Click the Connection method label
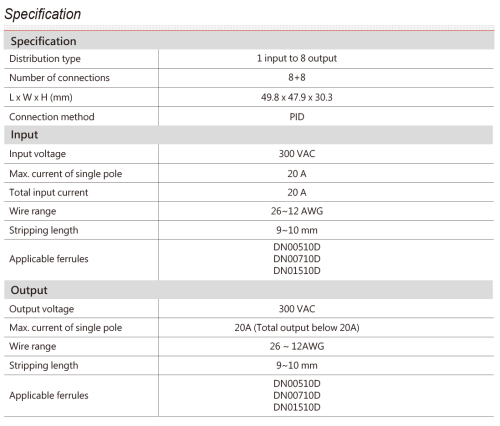This screenshot has width=500, height=426. [x=52, y=117]
